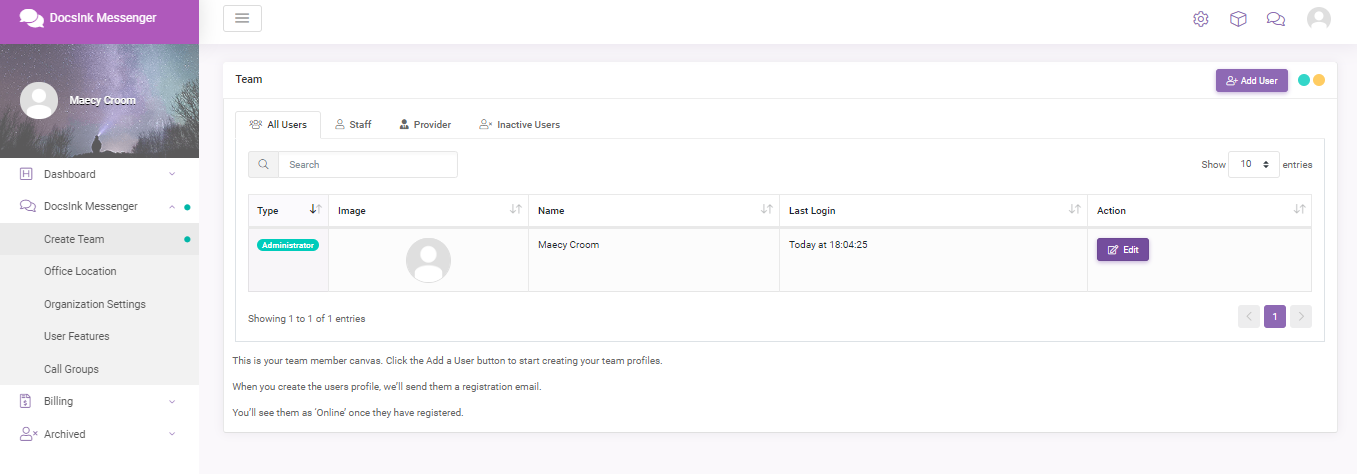1357x474 pixels.
Task: Sort table by Type column arrows
Action: tap(314, 210)
